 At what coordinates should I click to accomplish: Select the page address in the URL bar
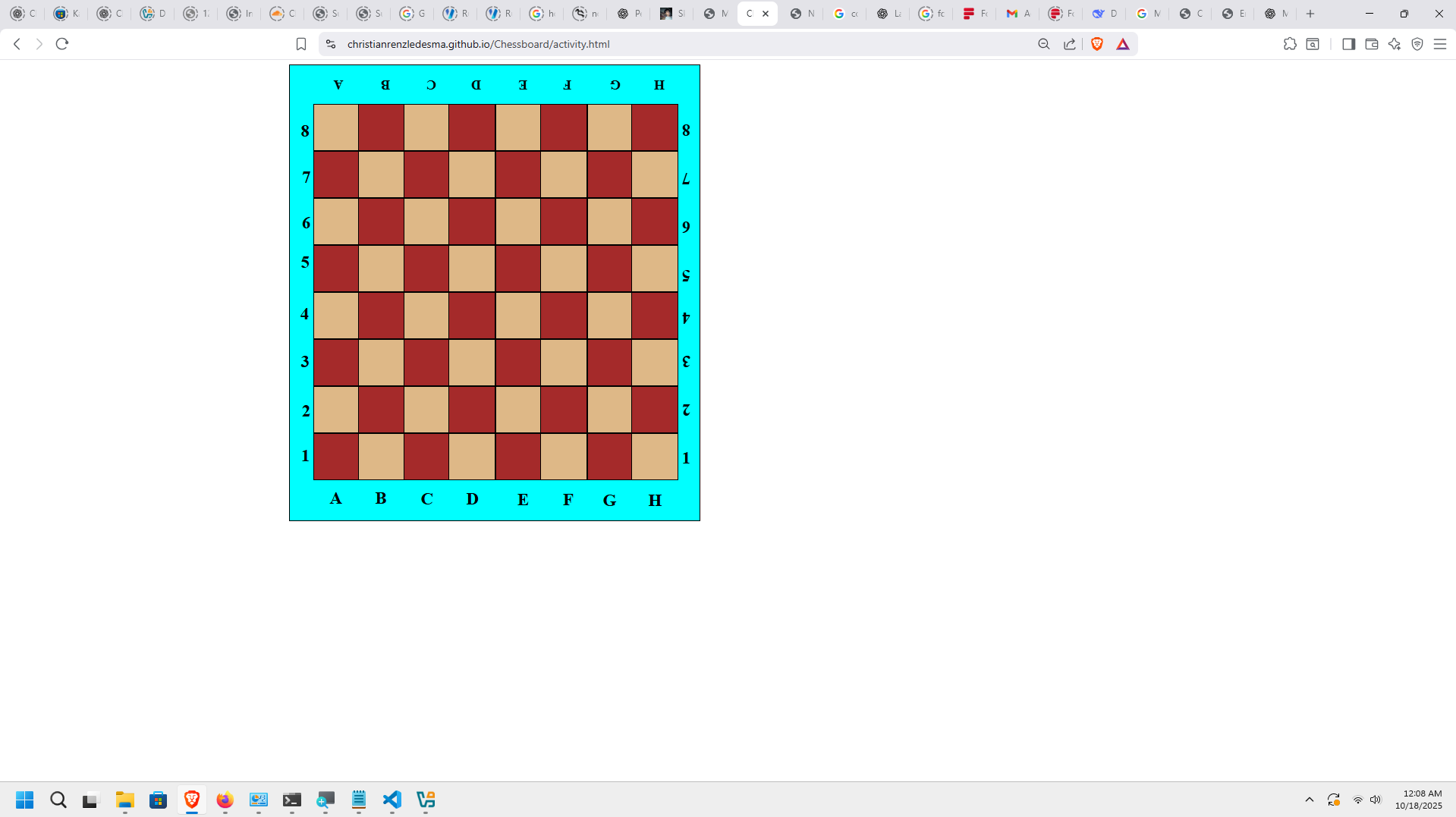point(478,44)
